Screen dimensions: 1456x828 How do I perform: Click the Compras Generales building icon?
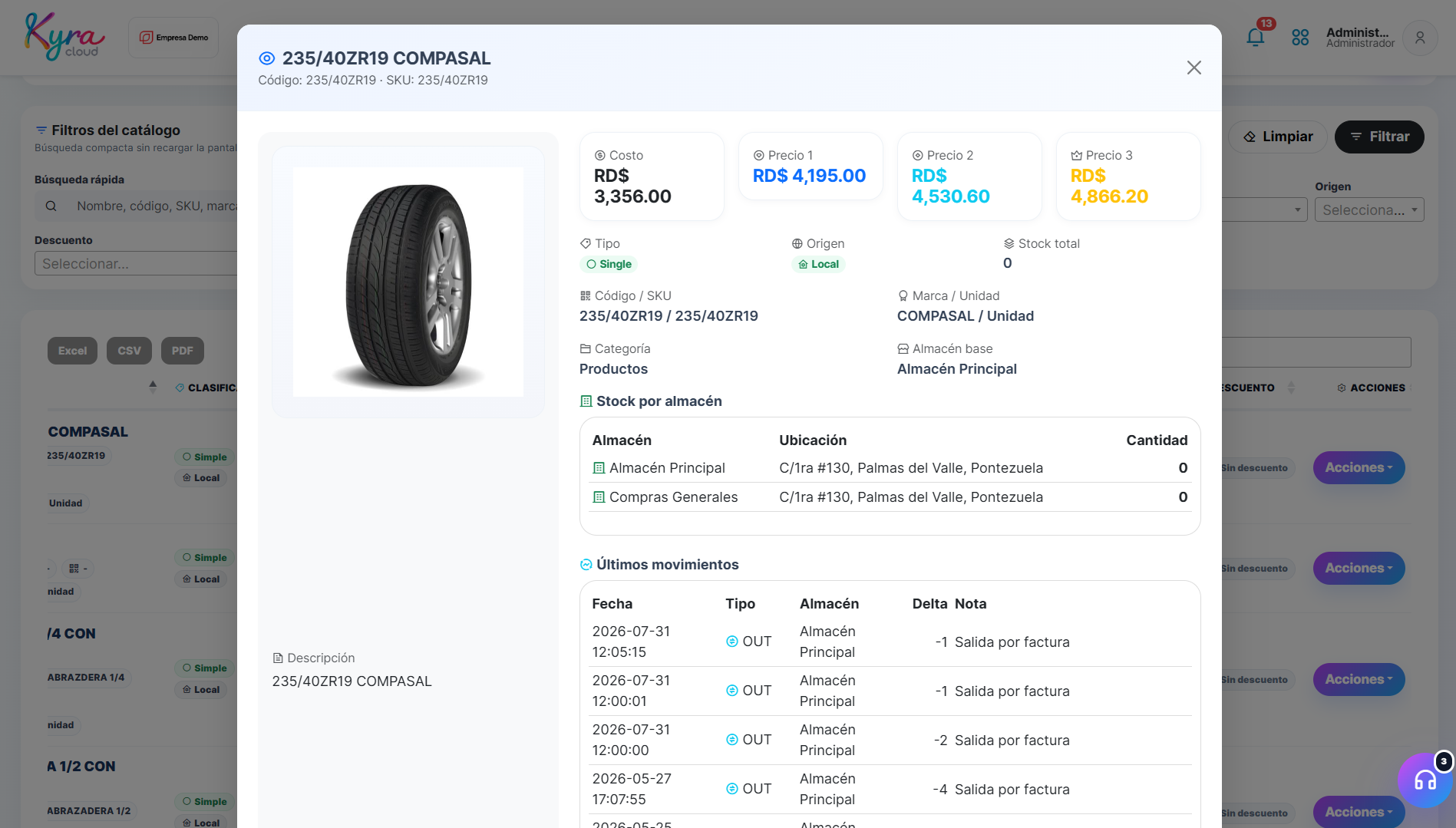[599, 497]
